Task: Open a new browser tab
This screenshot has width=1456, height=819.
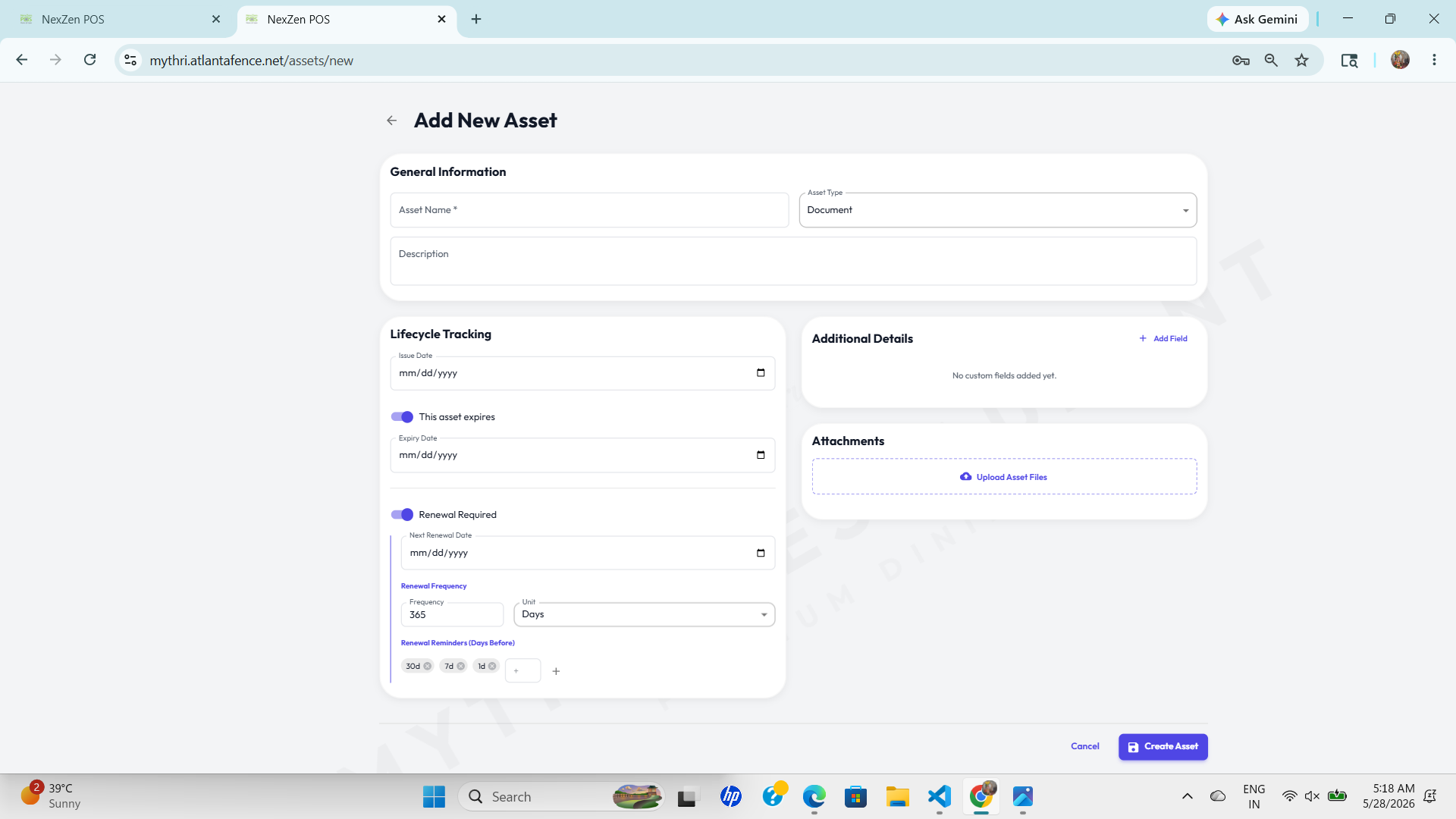Action: (x=476, y=19)
